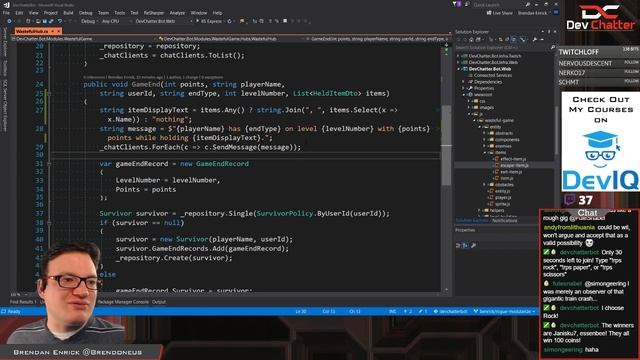
Task: Open the Help menu
Action: tap(218, 13)
